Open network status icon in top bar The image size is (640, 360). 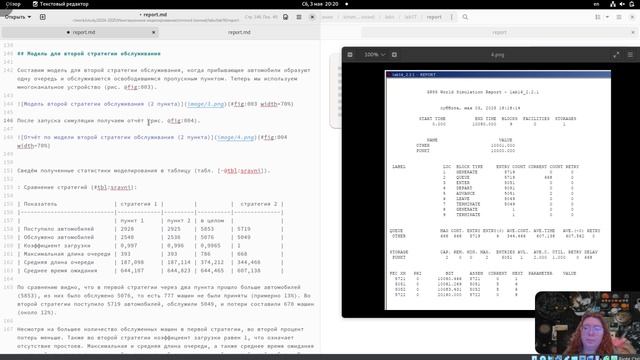click(613, 4)
